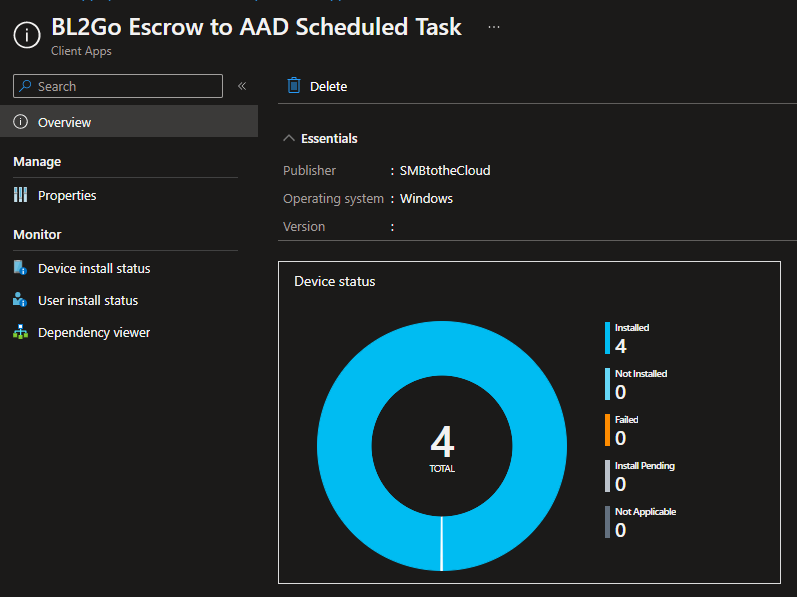Click the Properties bars icon in sidebar

point(20,195)
